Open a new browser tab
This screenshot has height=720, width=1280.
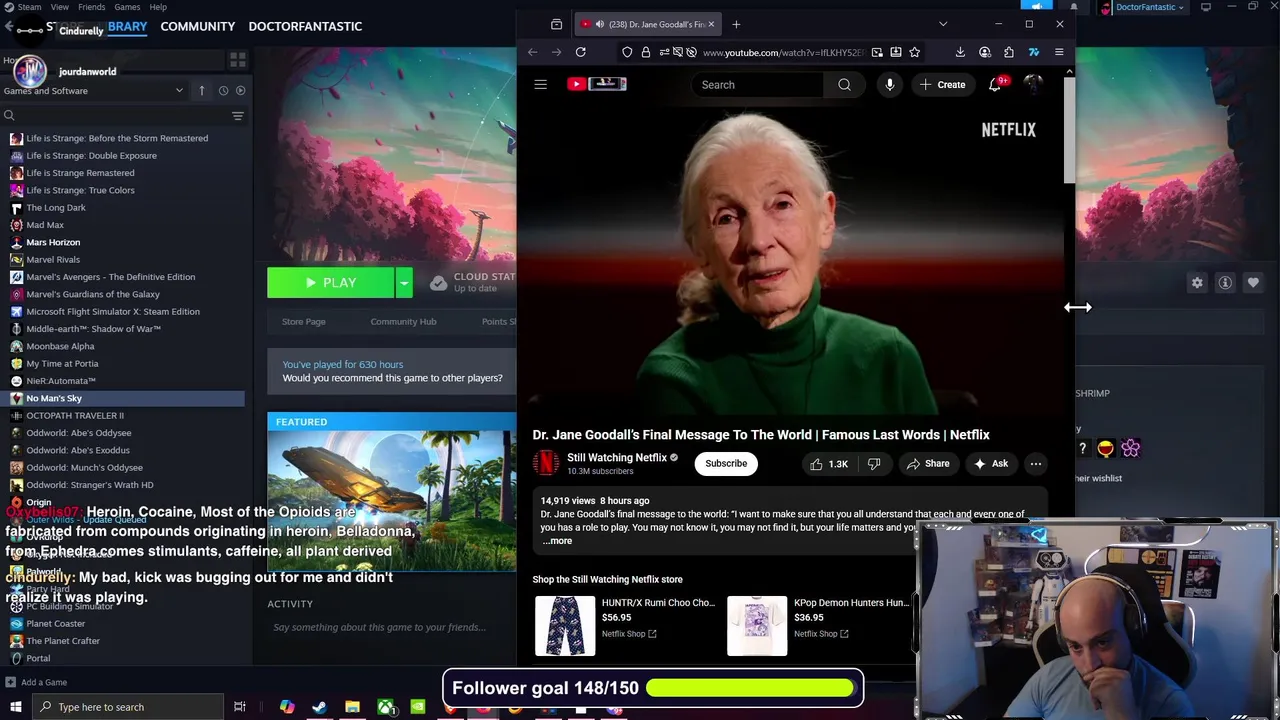point(736,24)
